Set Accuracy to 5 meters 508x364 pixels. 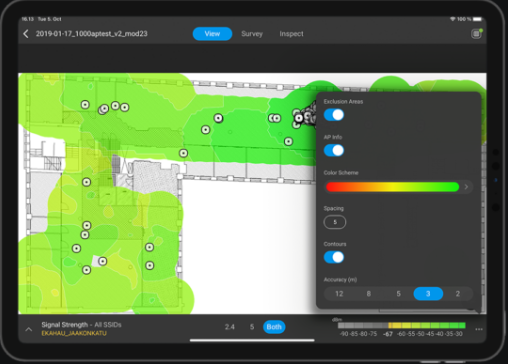398,294
